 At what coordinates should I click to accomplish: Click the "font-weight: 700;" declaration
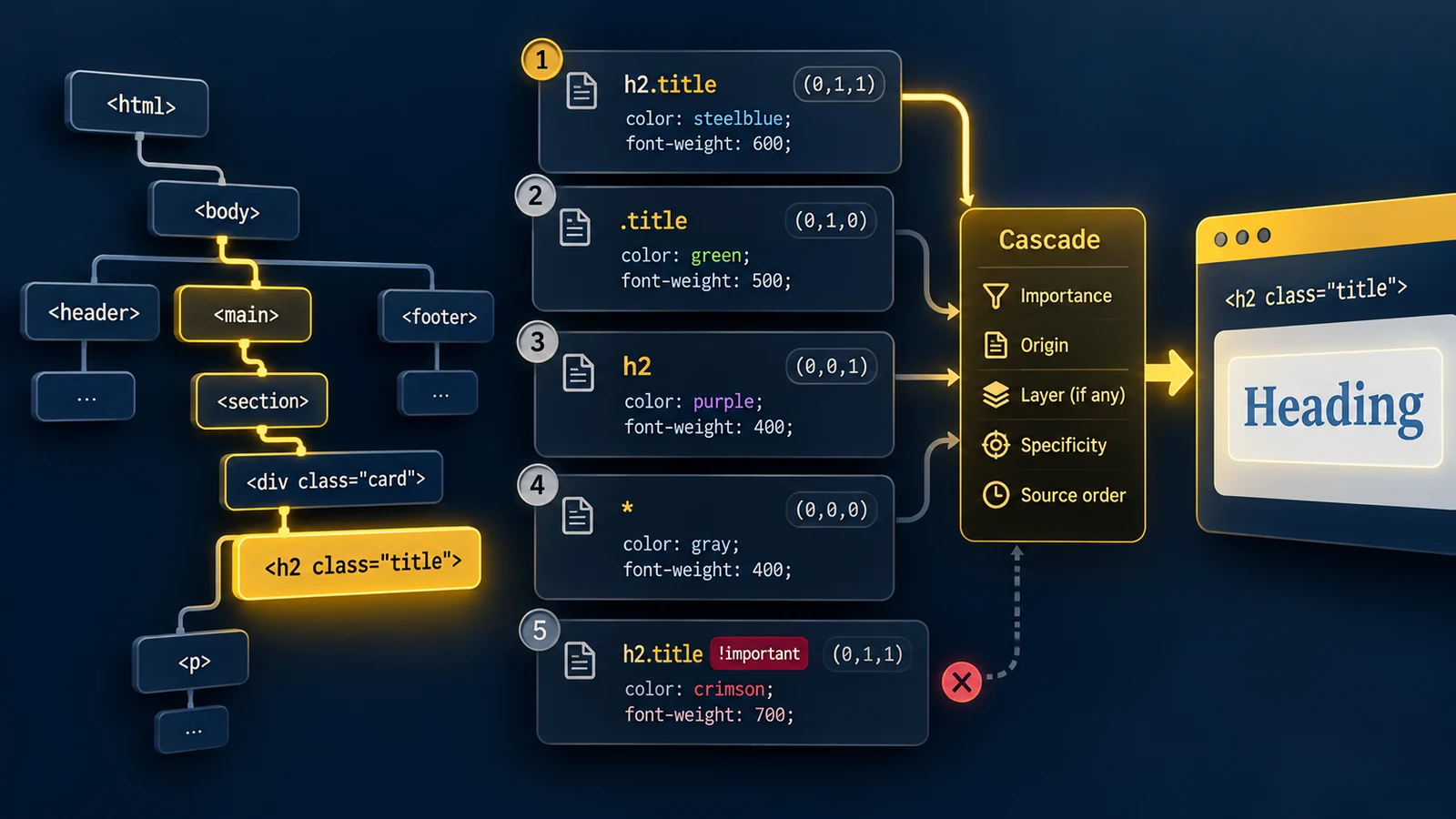click(x=709, y=715)
